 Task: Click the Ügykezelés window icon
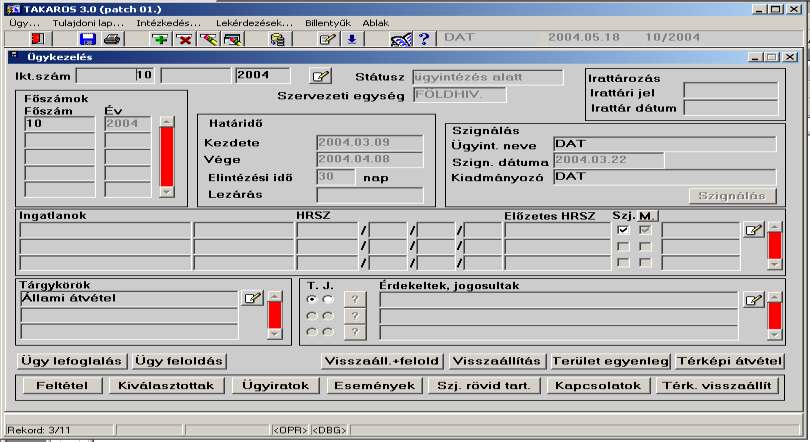14,56
